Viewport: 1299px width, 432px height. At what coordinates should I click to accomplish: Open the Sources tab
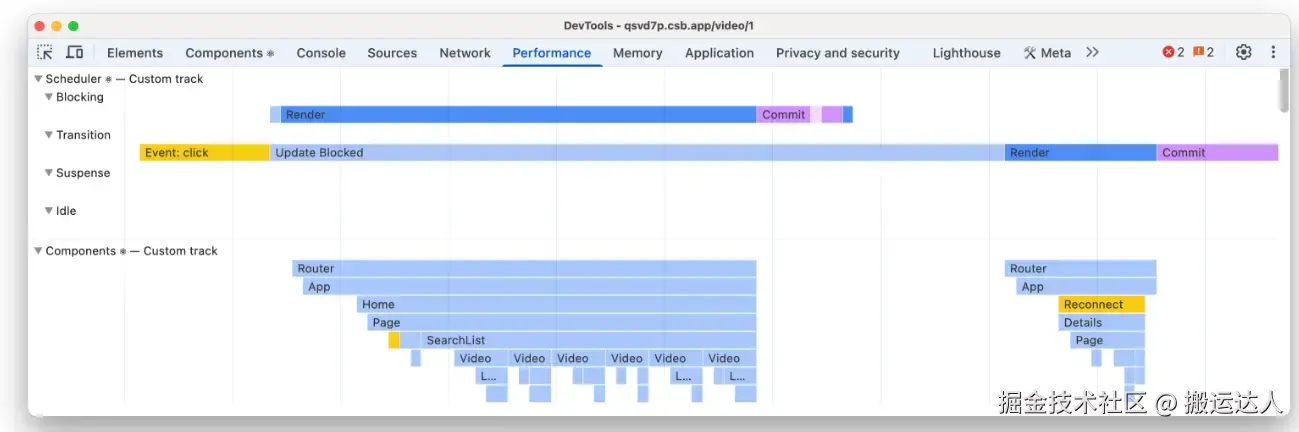[392, 53]
